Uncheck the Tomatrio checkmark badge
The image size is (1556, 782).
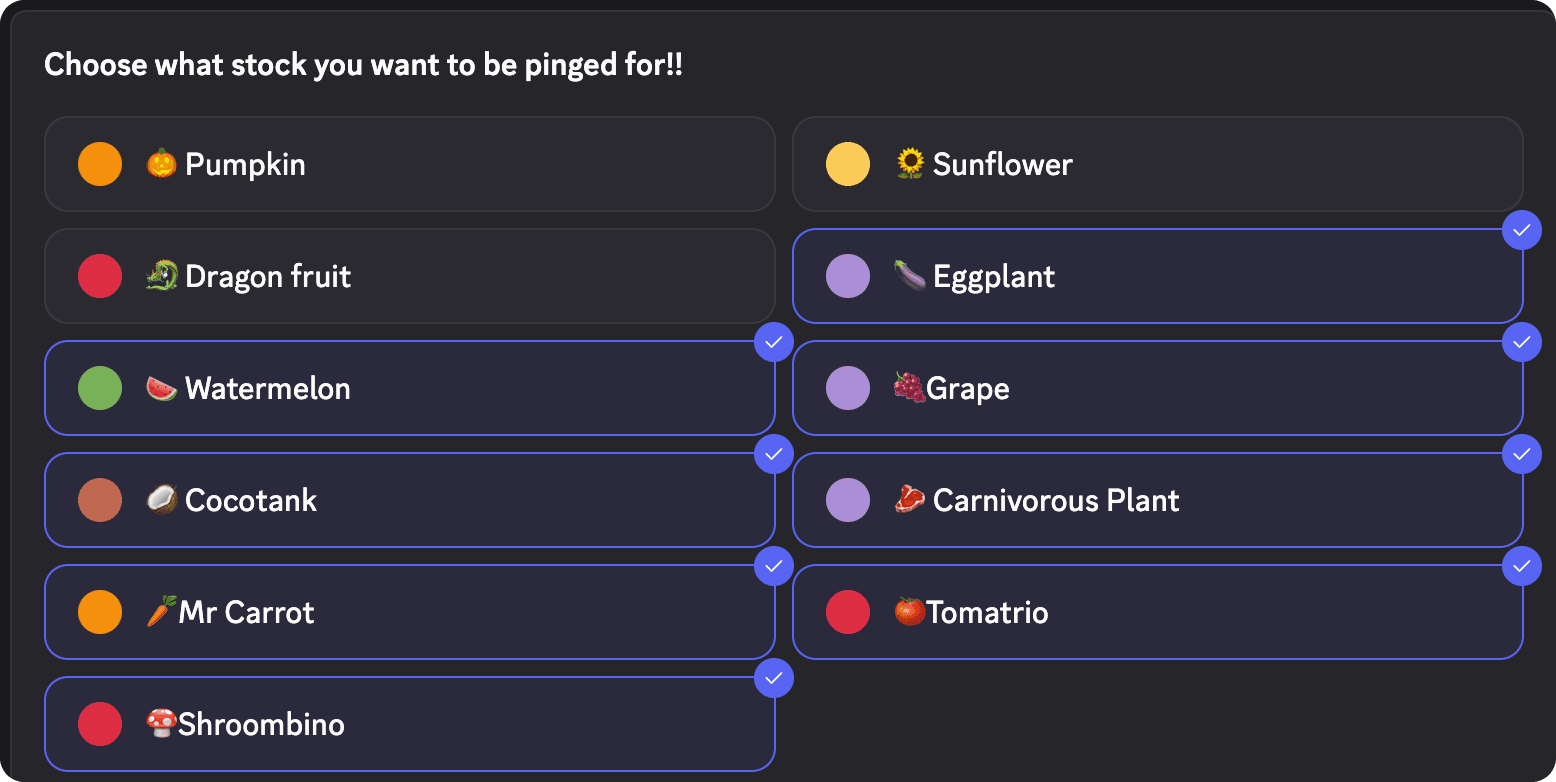[1522, 567]
